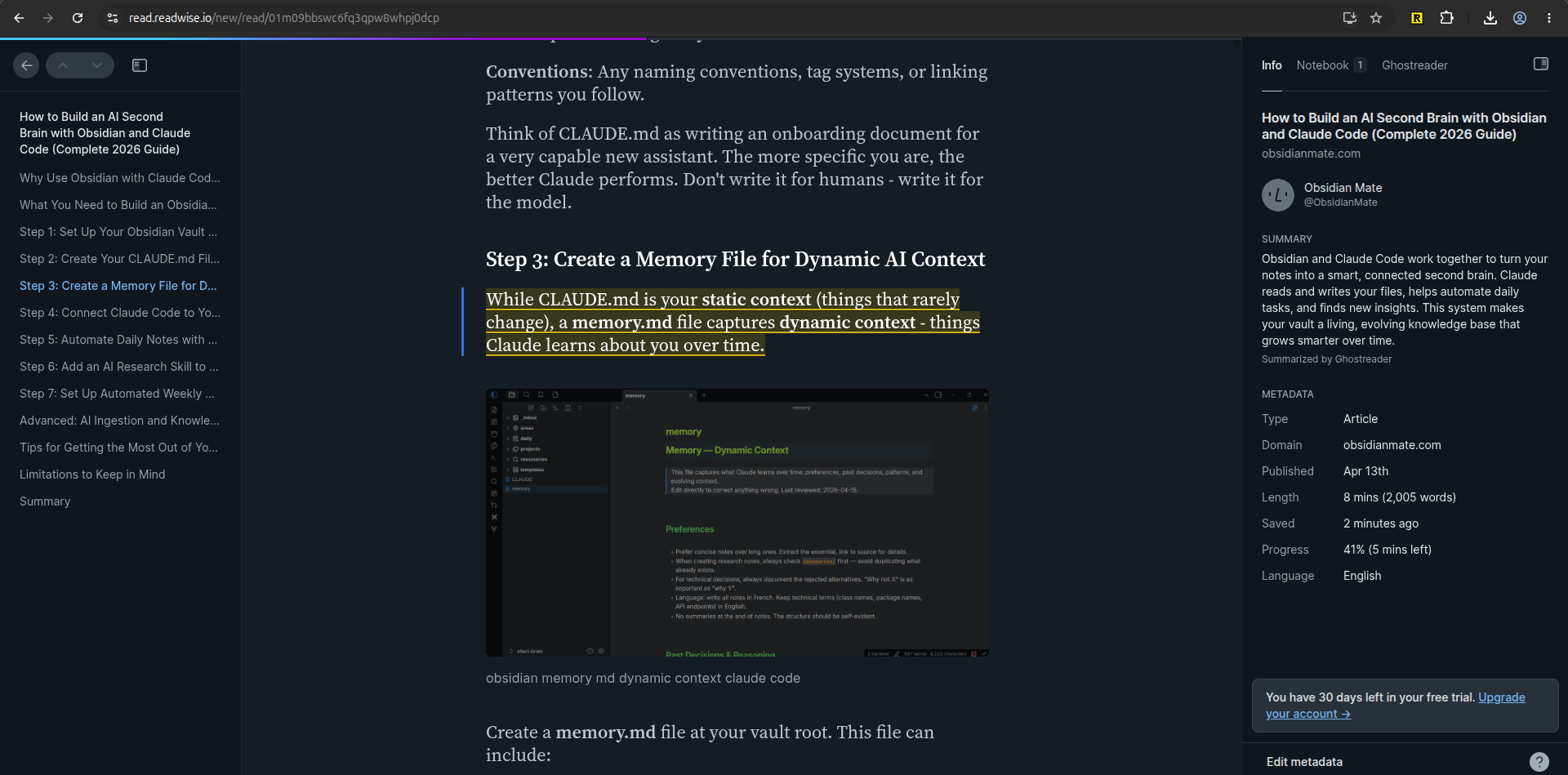Image resolution: width=1568 pixels, height=775 pixels.
Task: Click the browser address bar URL
Action: coord(284,18)
